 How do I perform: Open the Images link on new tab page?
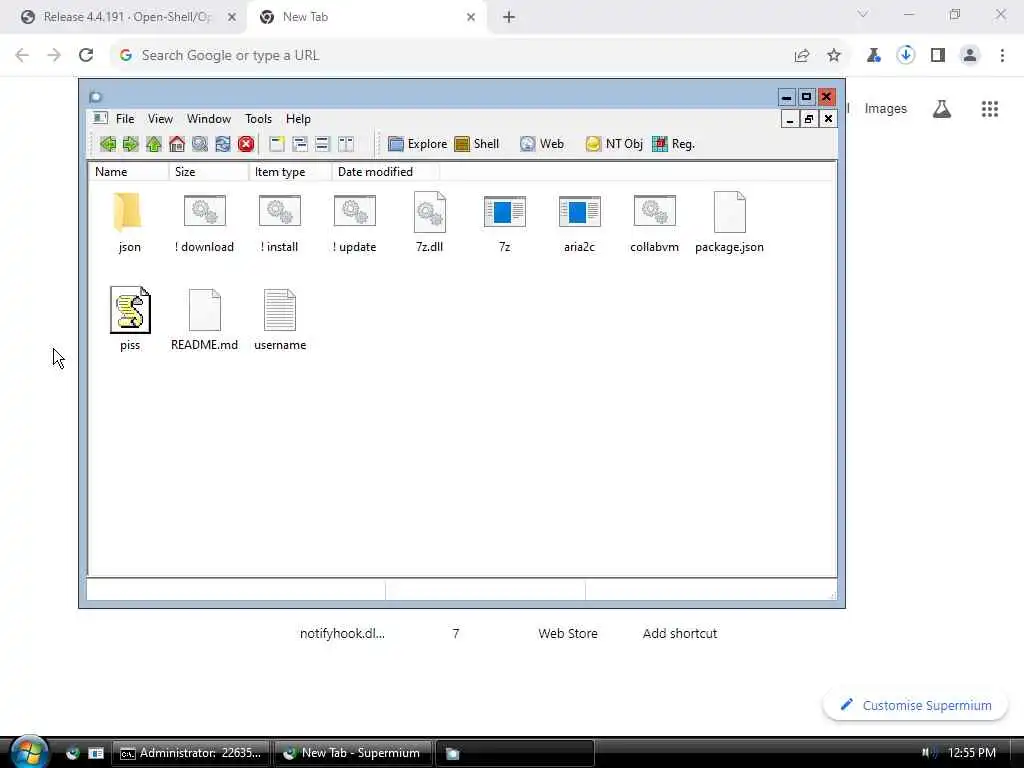click(886, 108)
